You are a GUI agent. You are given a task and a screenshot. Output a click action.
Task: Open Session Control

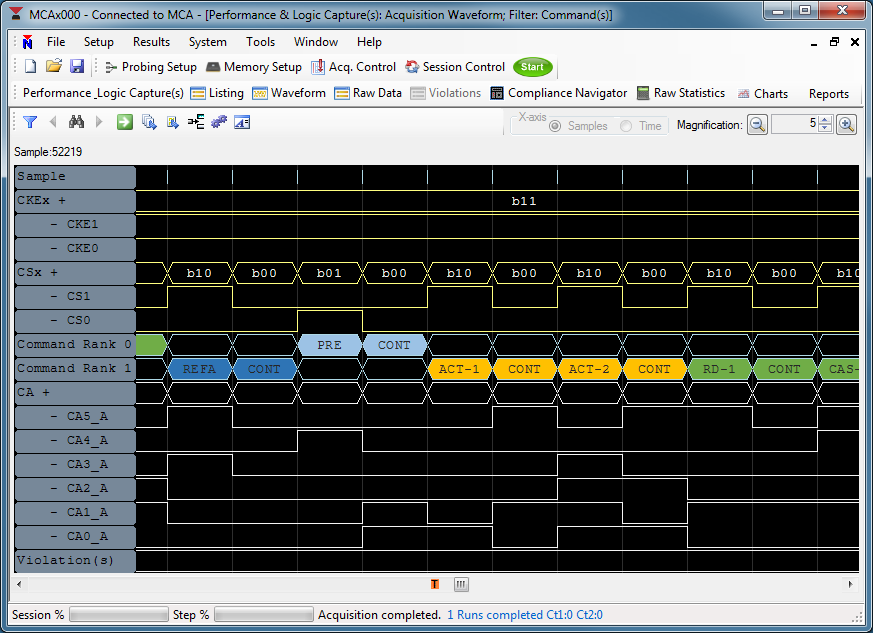coord(455,67)
